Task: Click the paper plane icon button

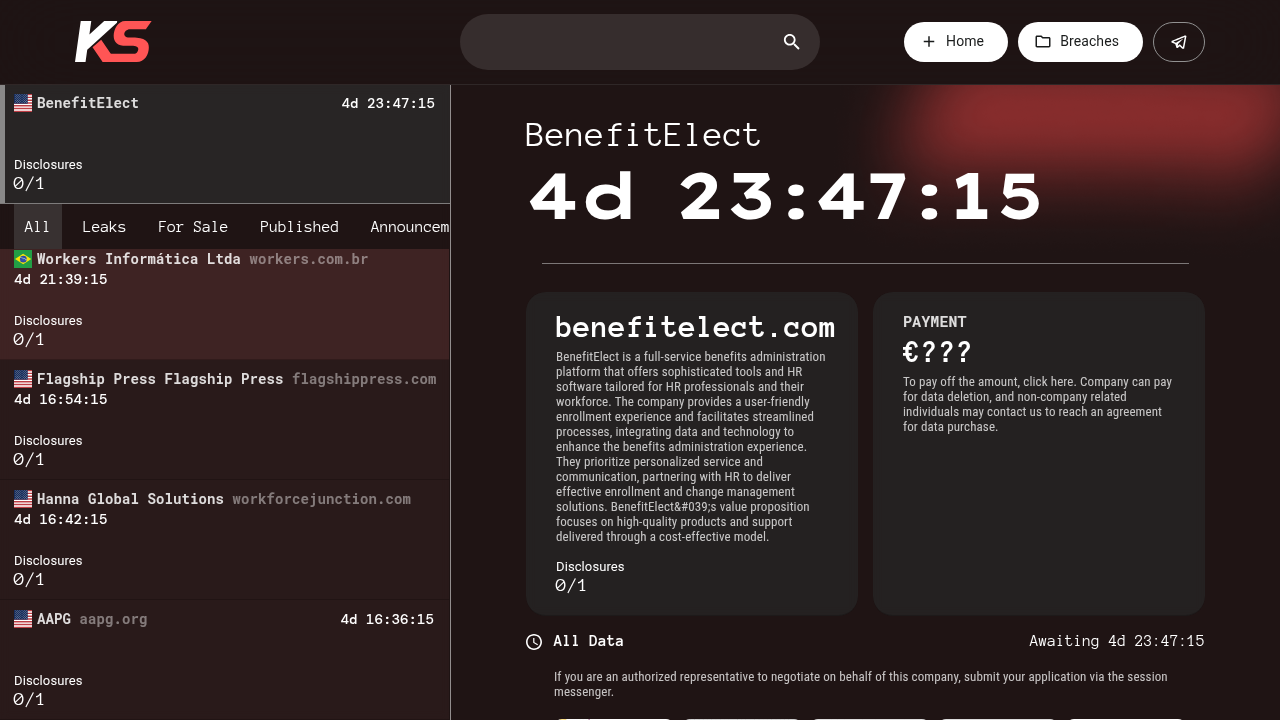Action: coord(1179,42)
